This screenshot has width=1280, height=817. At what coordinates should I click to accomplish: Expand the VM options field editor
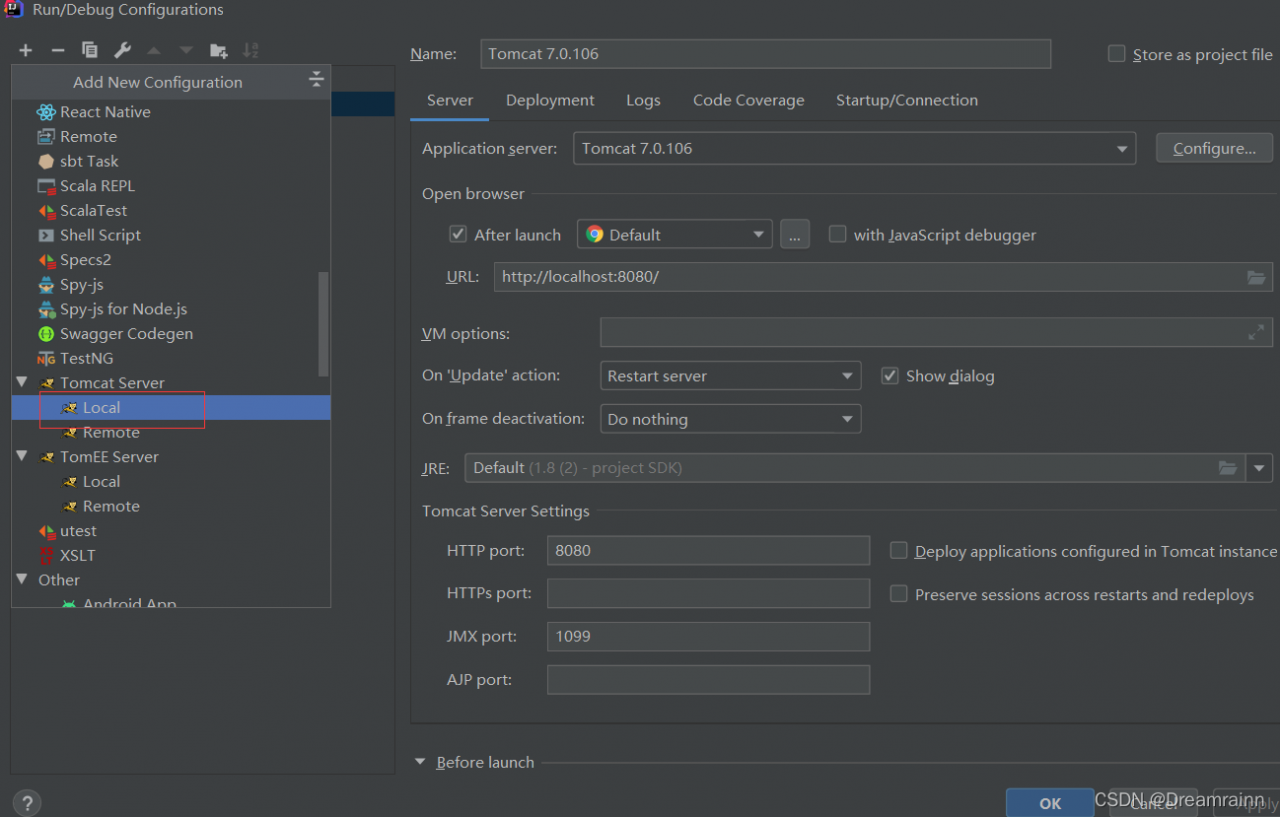pyautogui.click(x=1256, y=333)
